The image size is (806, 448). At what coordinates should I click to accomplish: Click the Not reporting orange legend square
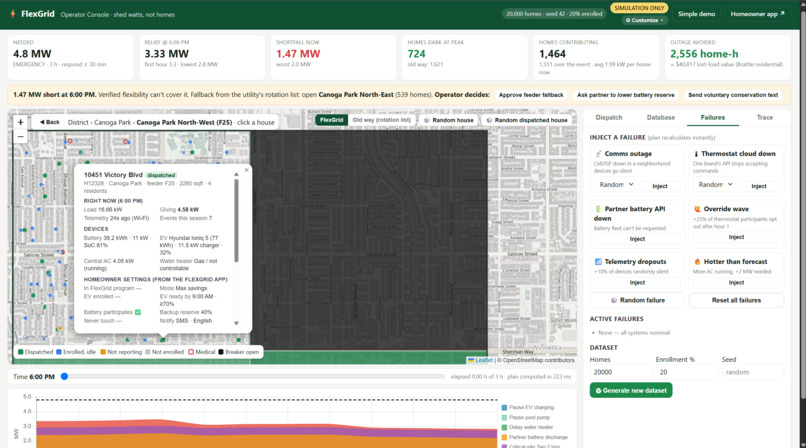(x=103, y=352)
